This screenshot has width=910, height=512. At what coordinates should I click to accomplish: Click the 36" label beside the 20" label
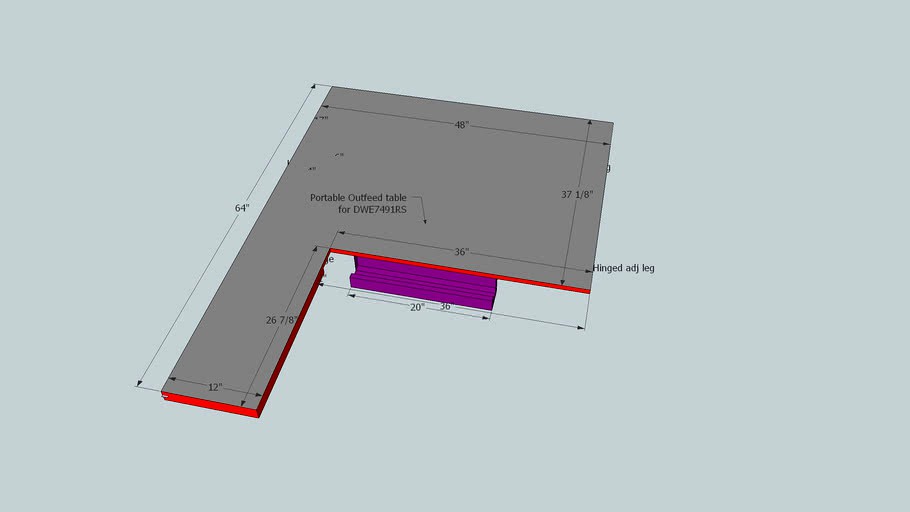pyautogui.click(x=445, y=306)
